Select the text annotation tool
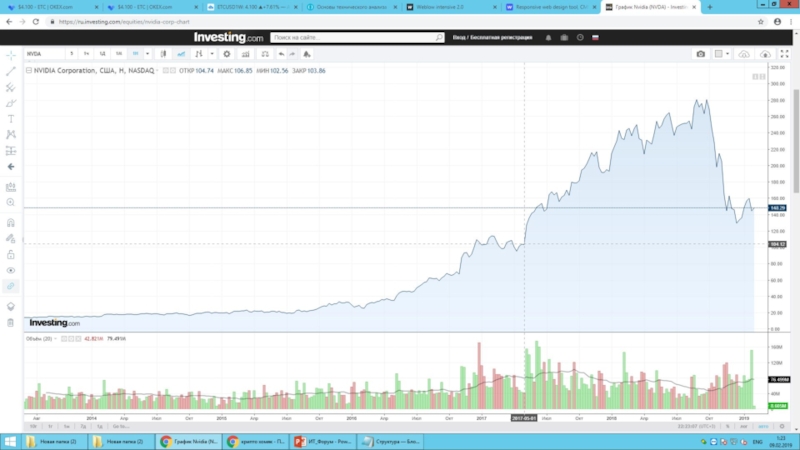 tap(11, 119)
